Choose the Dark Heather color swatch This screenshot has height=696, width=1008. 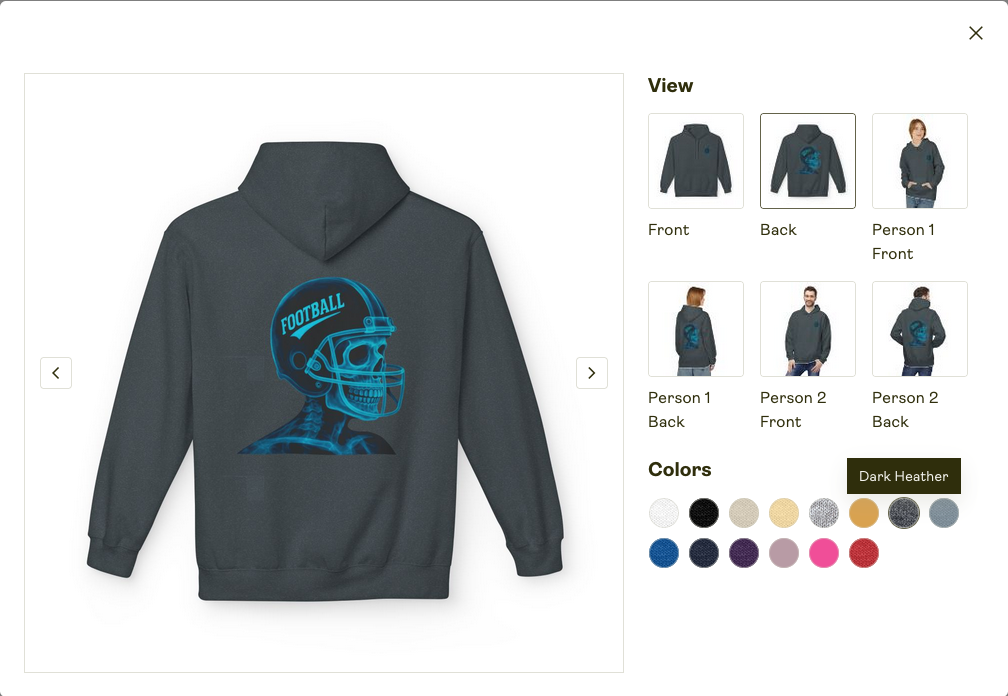[903, 513]
